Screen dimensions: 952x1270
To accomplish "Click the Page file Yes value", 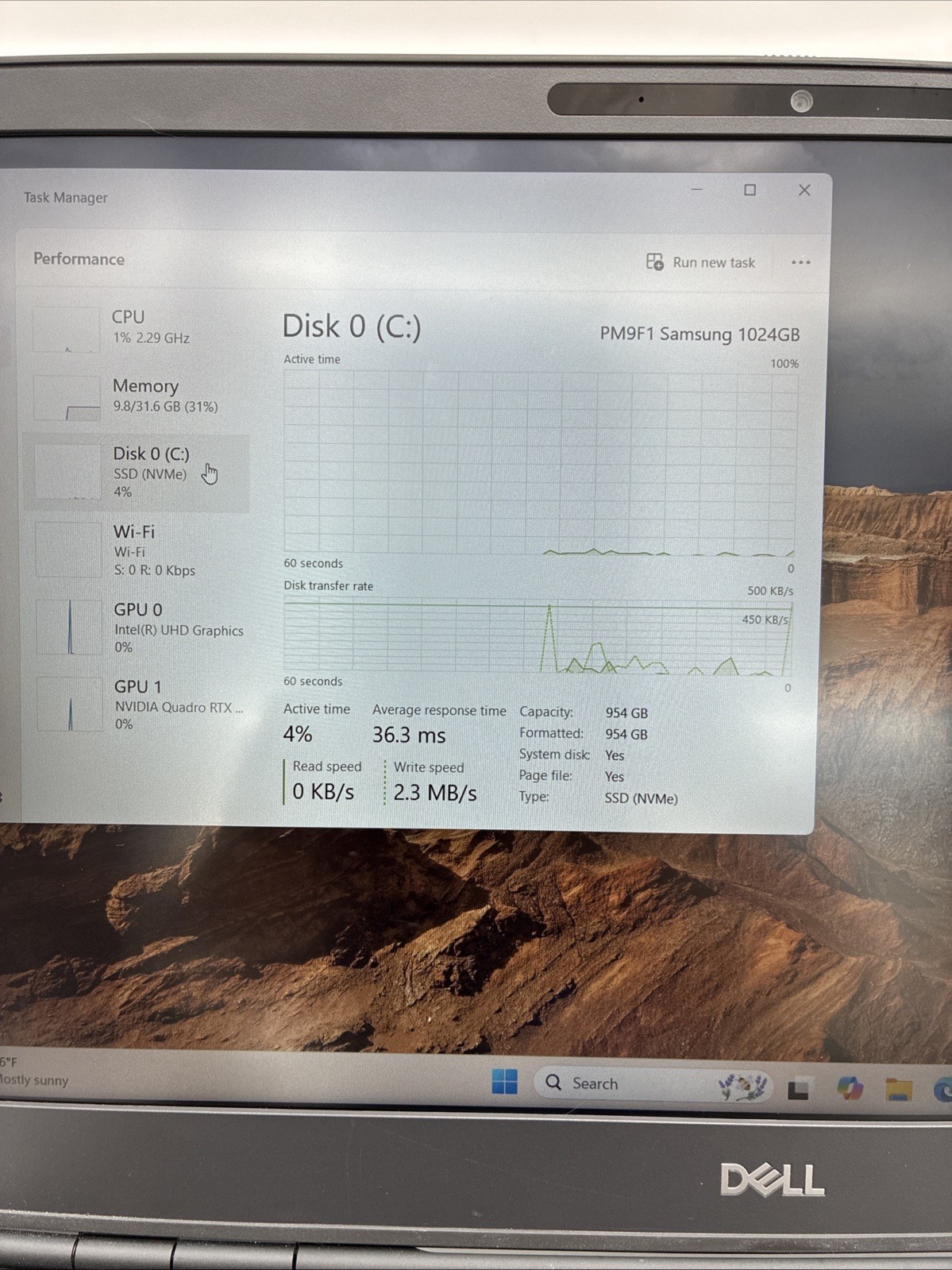I will pos(615,777).
